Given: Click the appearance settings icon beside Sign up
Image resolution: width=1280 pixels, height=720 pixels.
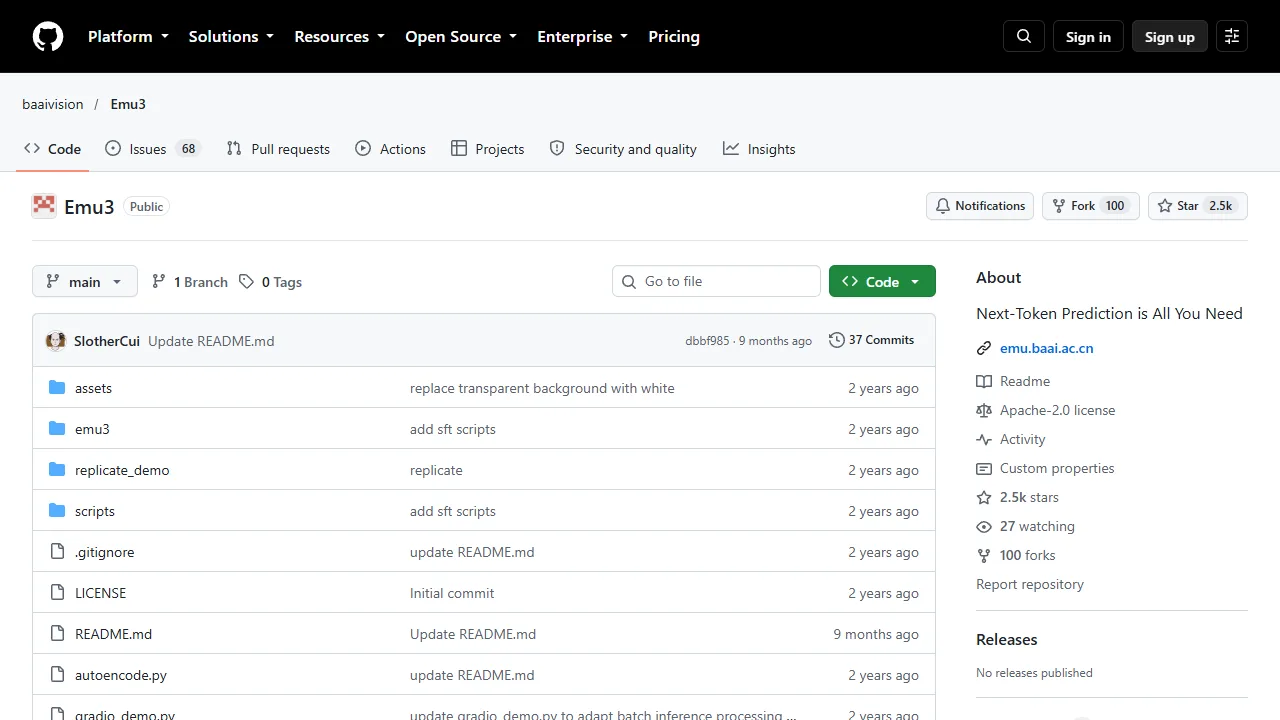Looking at the screenshot, I should [1232, 37].
